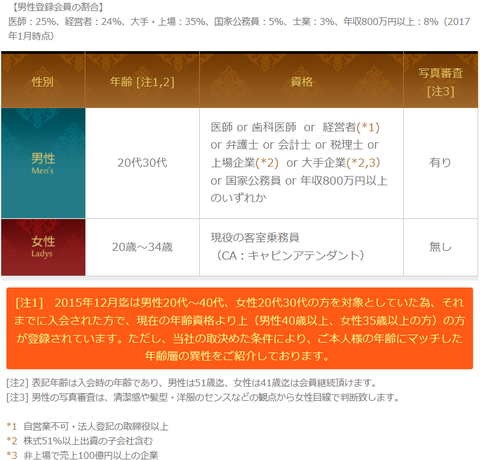Viewport: 480px width, 460px height.
Task: Click the 年齢 [注1,2] column header
Action: tap(142, 80)
